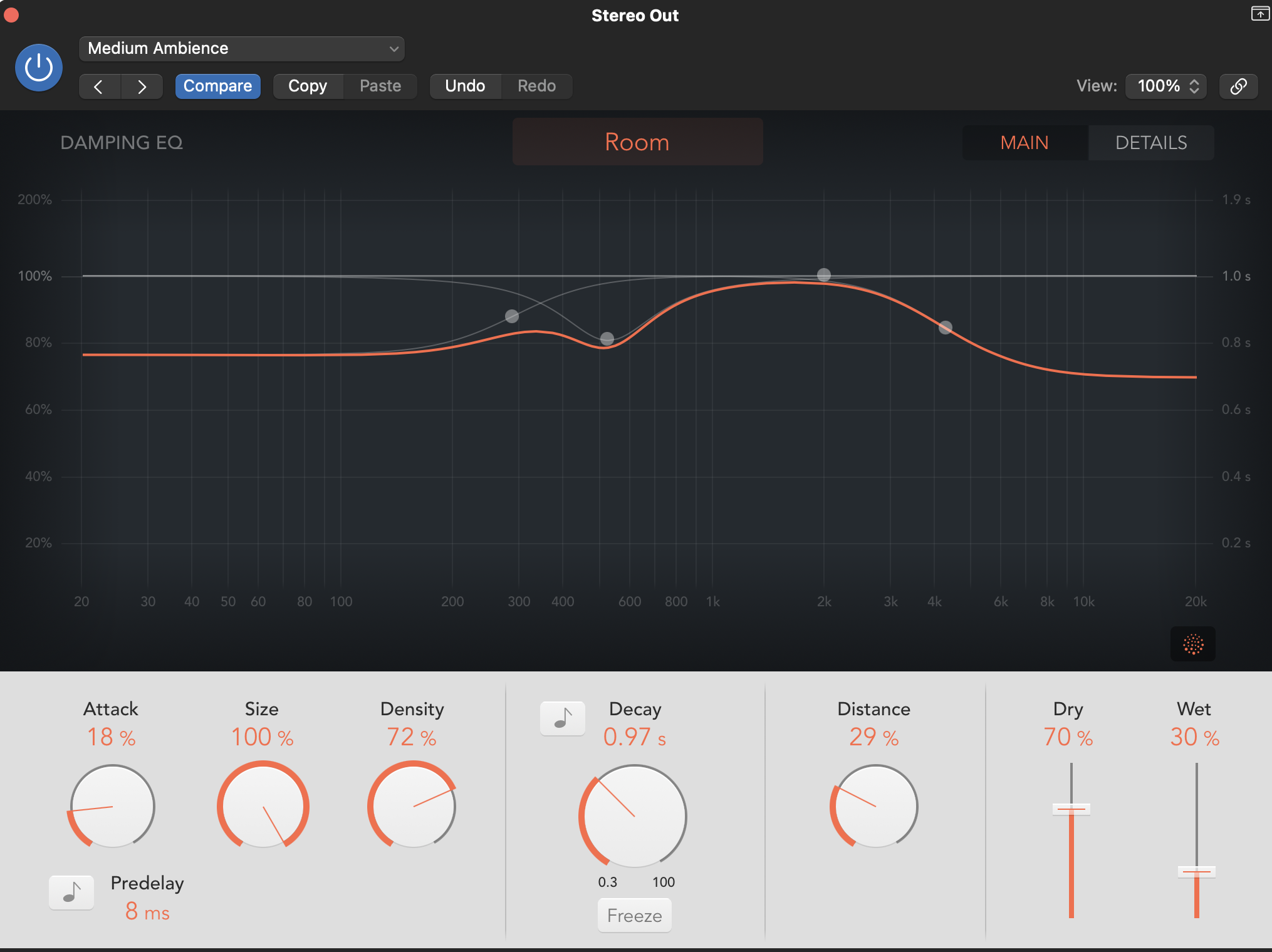Screen dimensions: 1272x952
Task: Activate the Freeze toggle
Action: [x=634, y=915]
